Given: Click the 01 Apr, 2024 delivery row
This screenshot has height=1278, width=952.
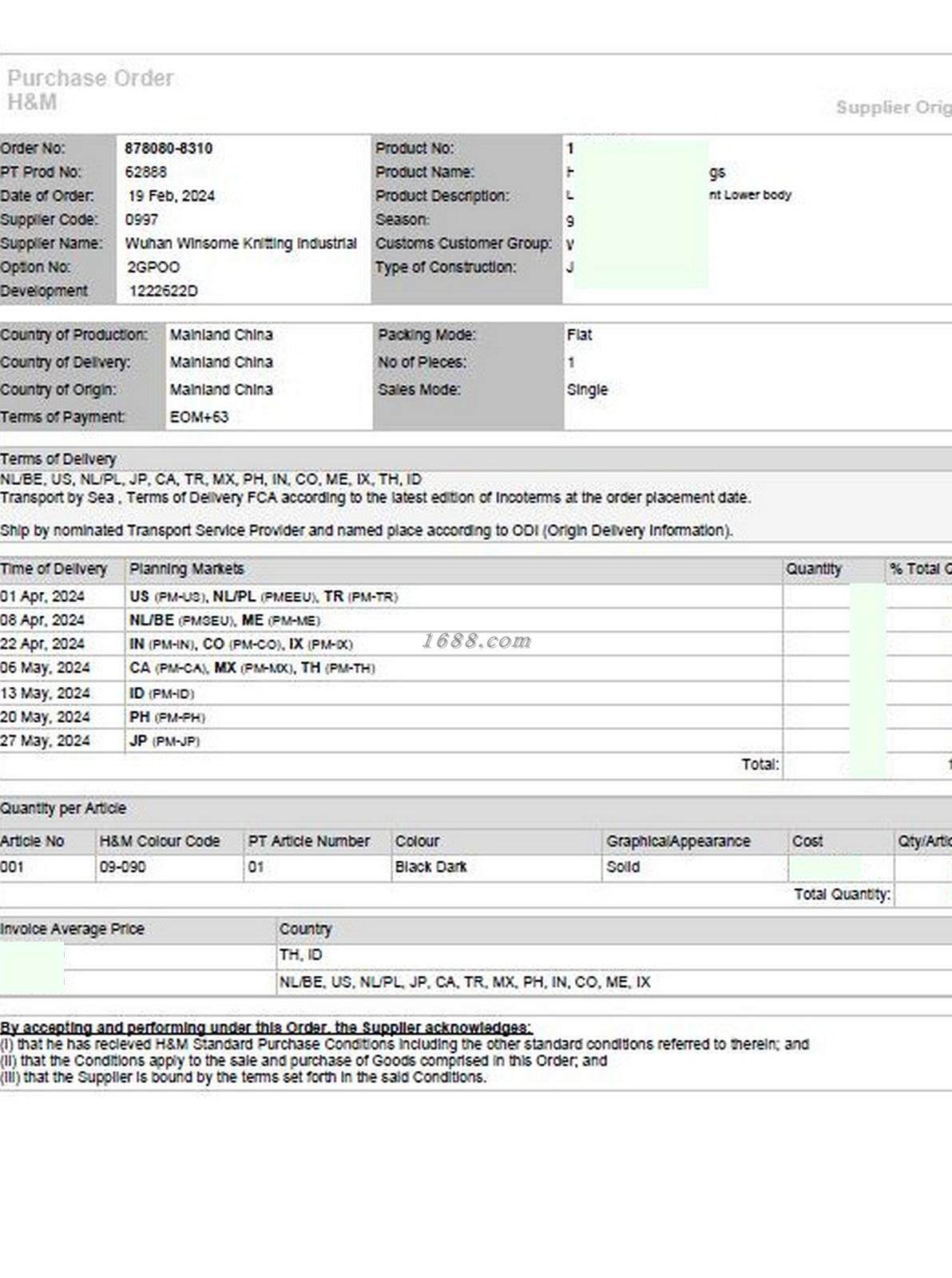Looking at the screenshot, I should [475, 597].
